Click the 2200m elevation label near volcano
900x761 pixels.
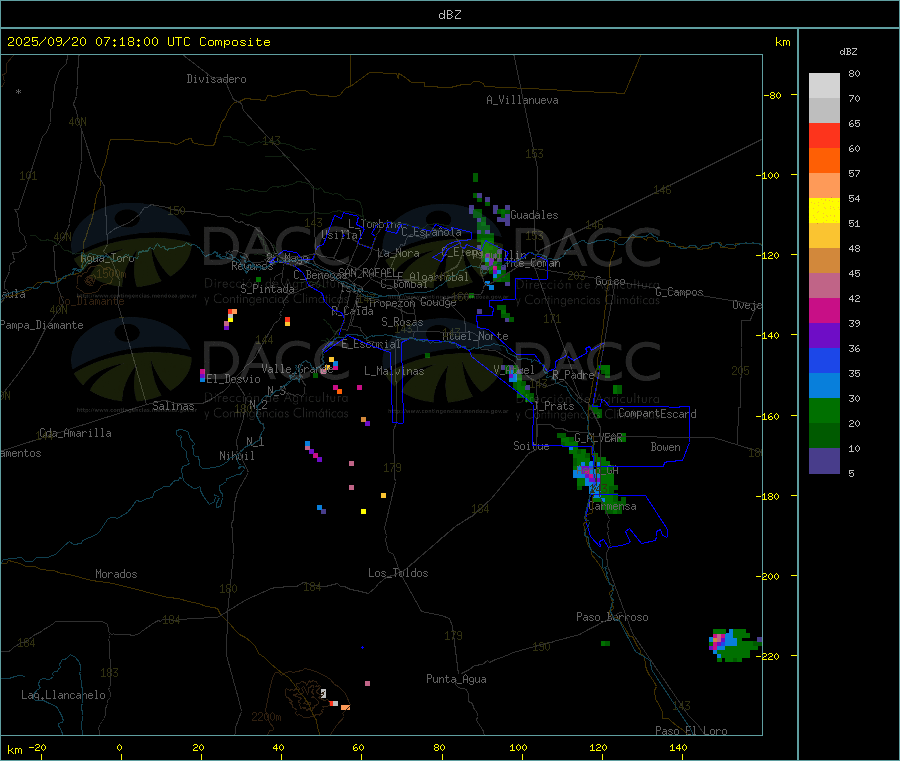pyautogui.click(x=266, y=717)
